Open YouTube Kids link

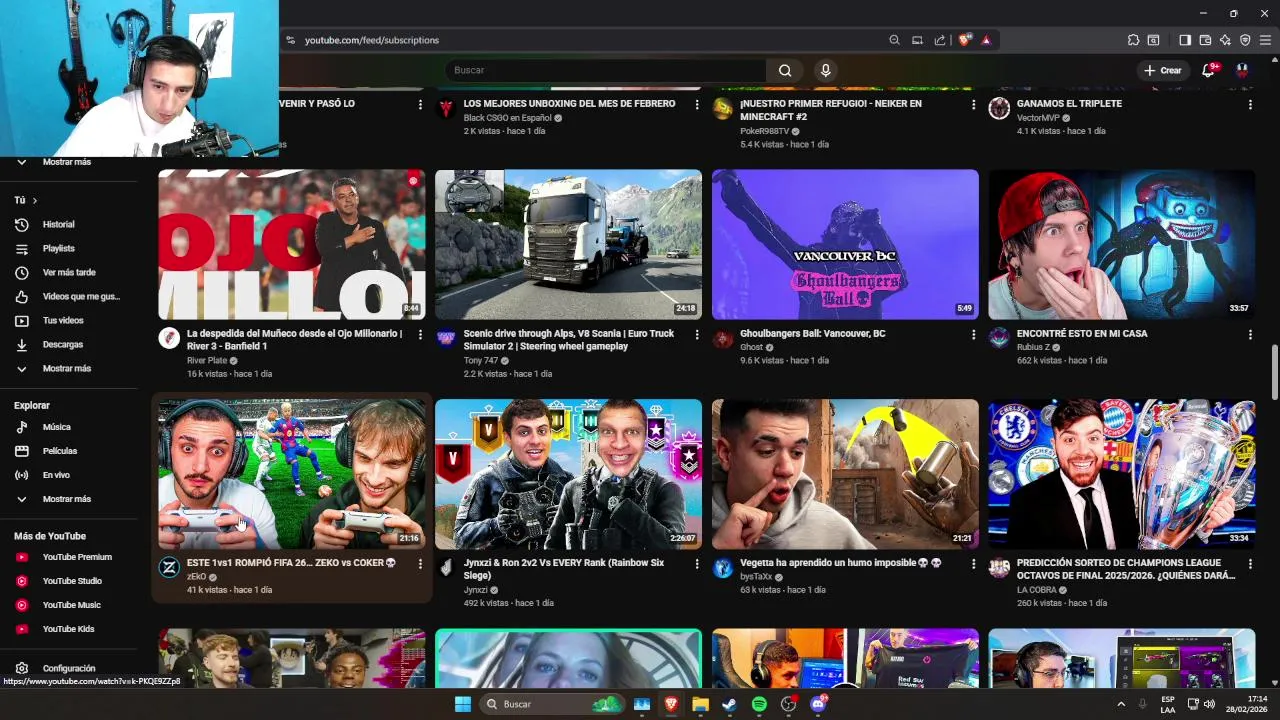point(69,629)
